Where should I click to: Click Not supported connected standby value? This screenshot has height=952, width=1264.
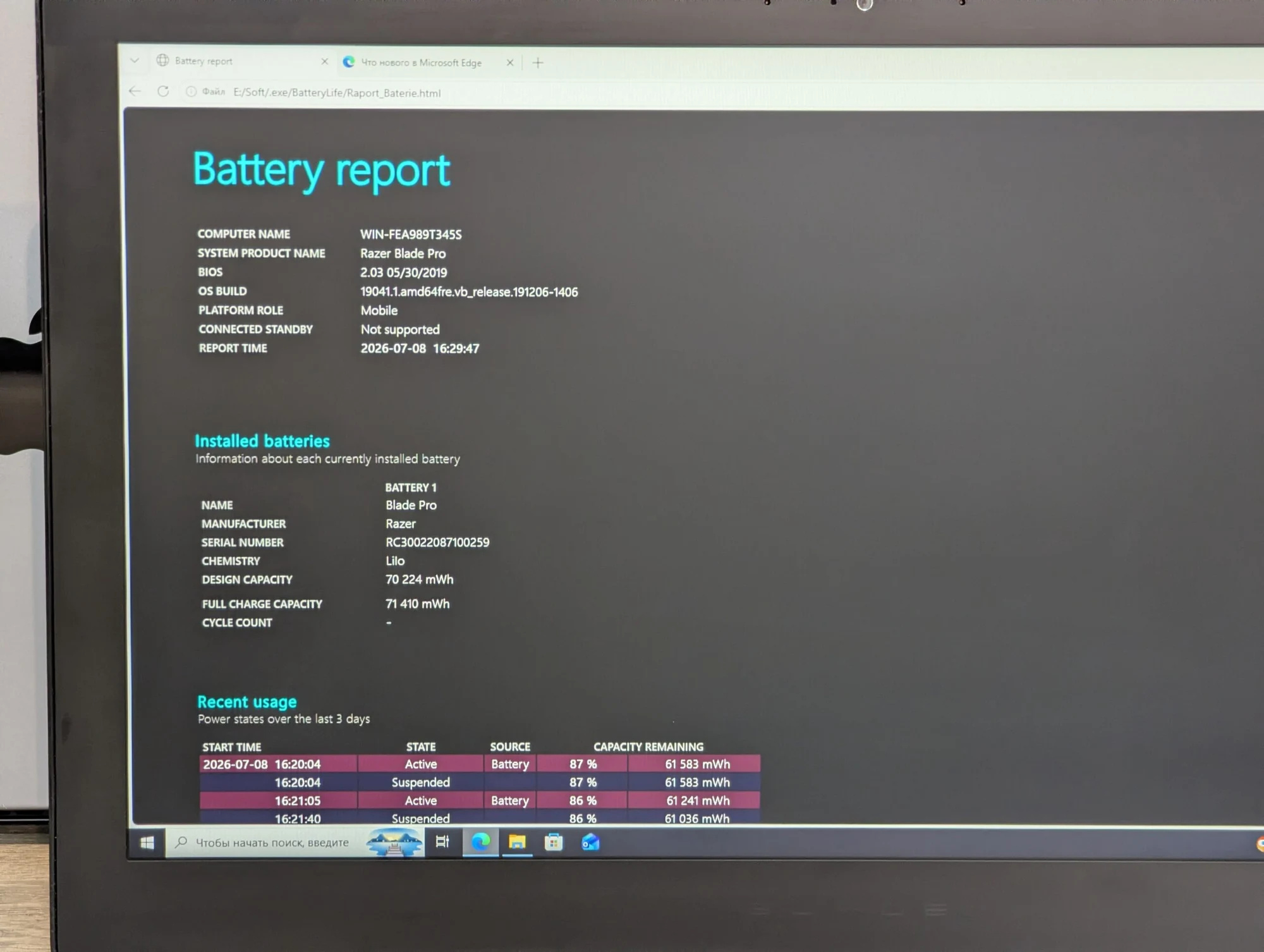[x=400, y=329]
